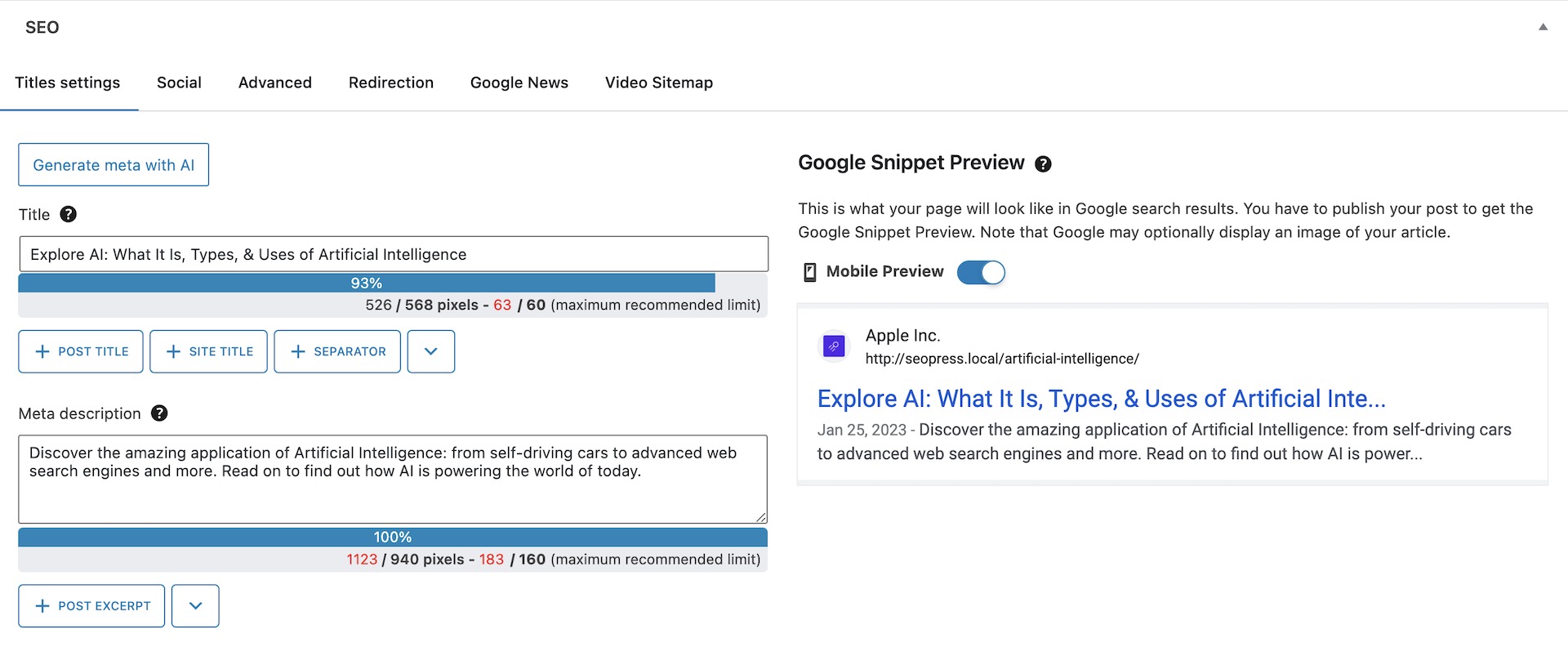
Task: Click the title 93% progress bar
Action: (367, 283)
